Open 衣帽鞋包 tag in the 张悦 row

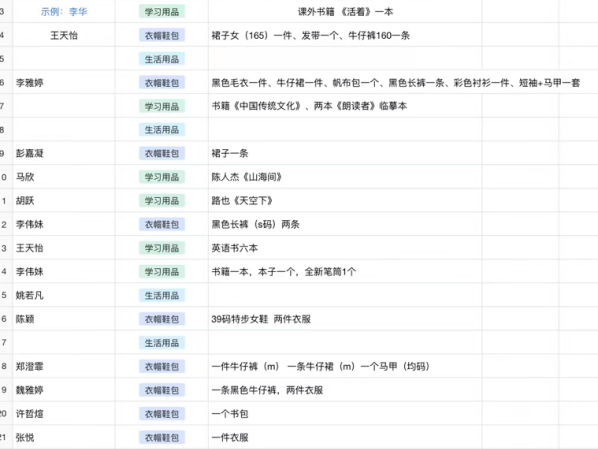[x=162, y=437]
